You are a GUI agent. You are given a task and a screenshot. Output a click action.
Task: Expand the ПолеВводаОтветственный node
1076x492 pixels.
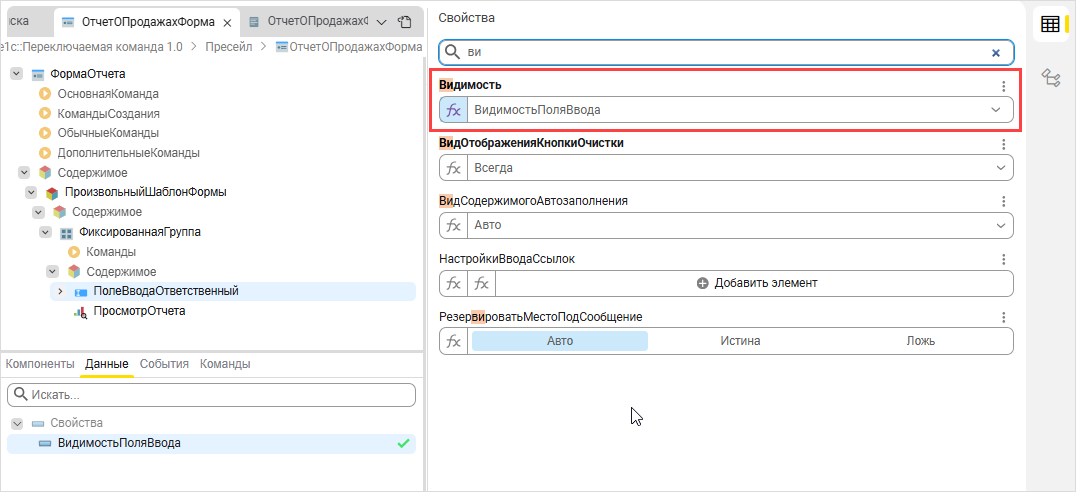(60, 292)
